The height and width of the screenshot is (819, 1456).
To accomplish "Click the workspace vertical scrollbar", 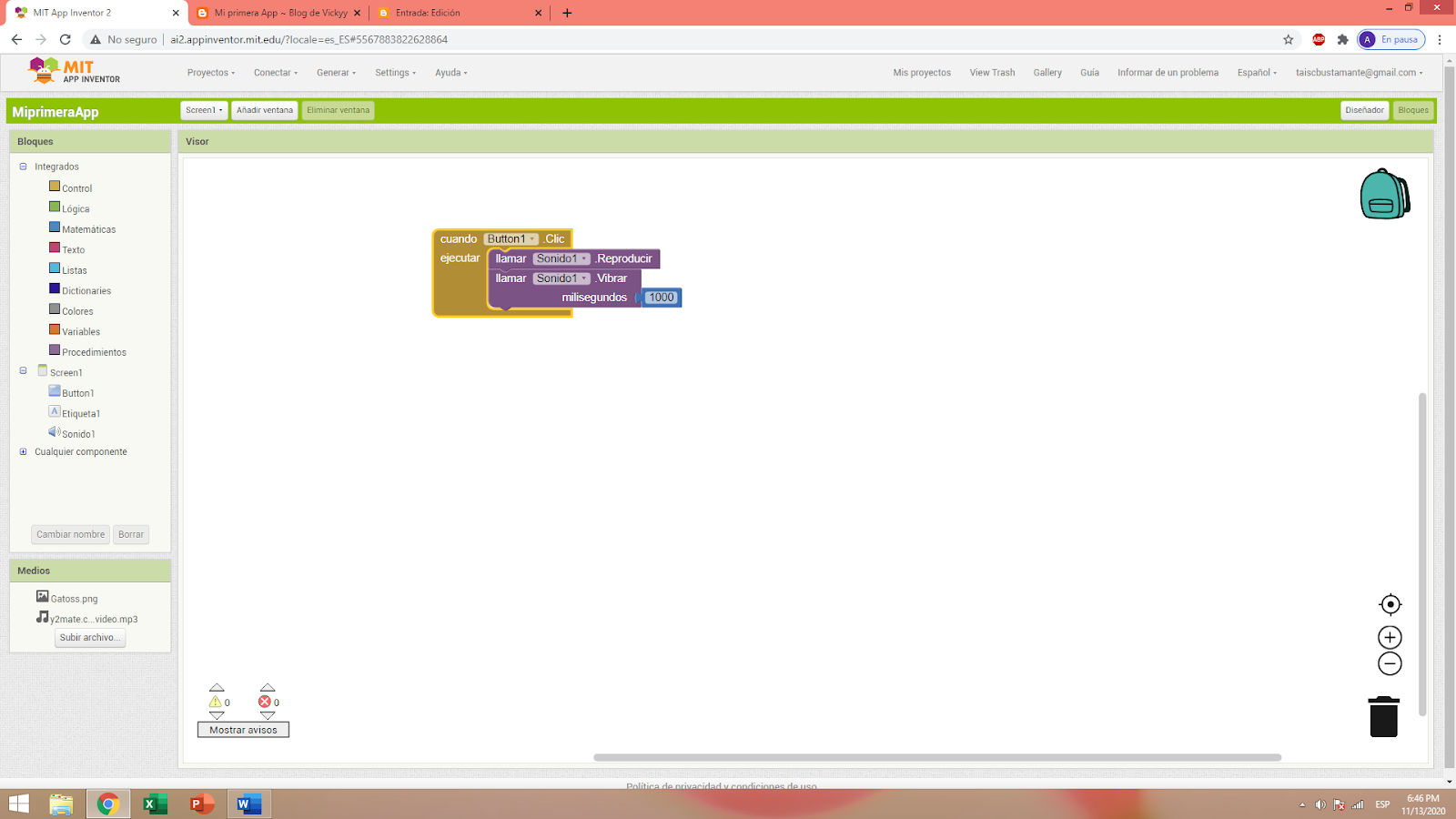I will click(x=1422, y=555).
